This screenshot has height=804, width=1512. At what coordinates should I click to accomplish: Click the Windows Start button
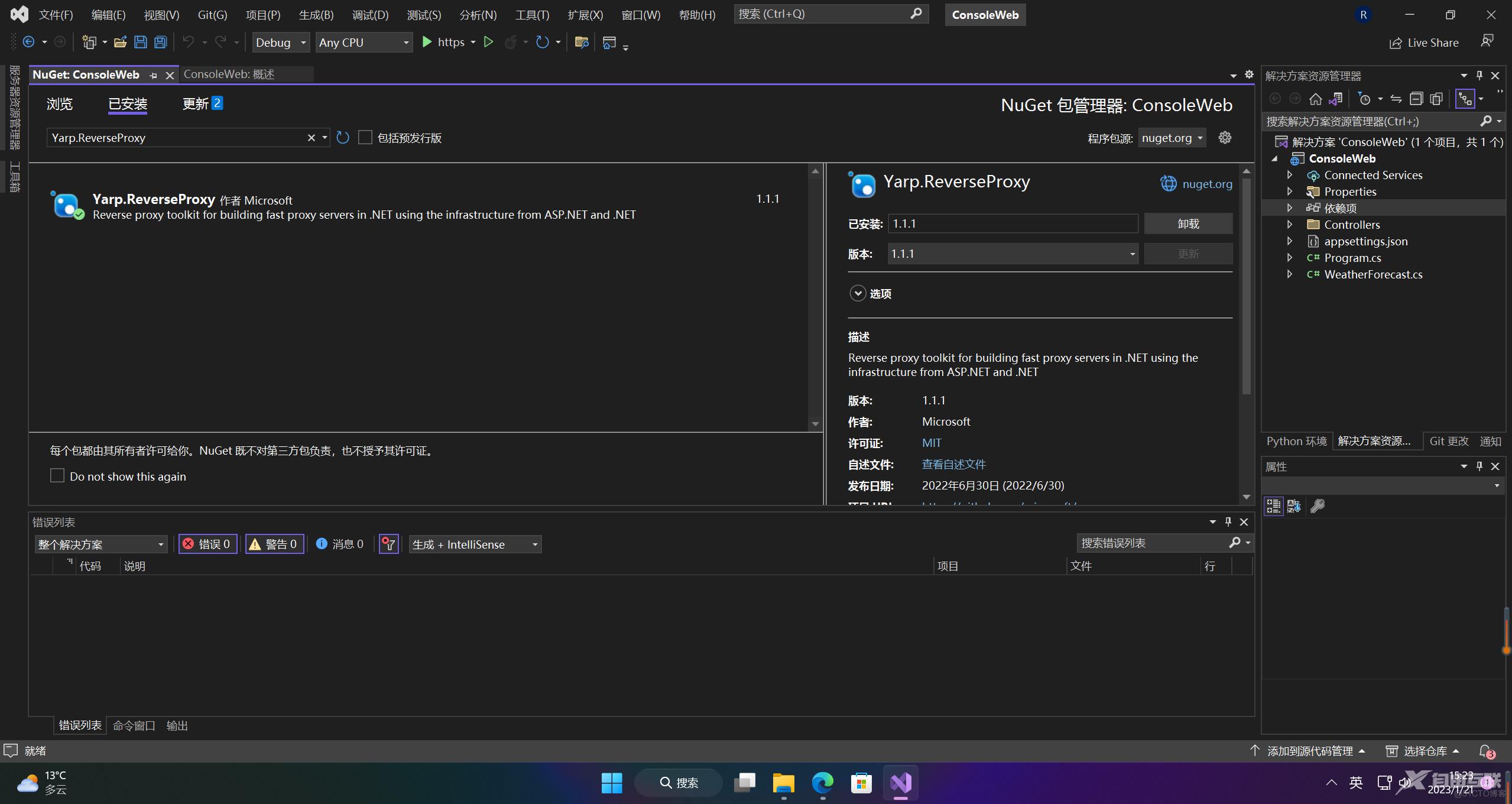(x=612, y=783)
